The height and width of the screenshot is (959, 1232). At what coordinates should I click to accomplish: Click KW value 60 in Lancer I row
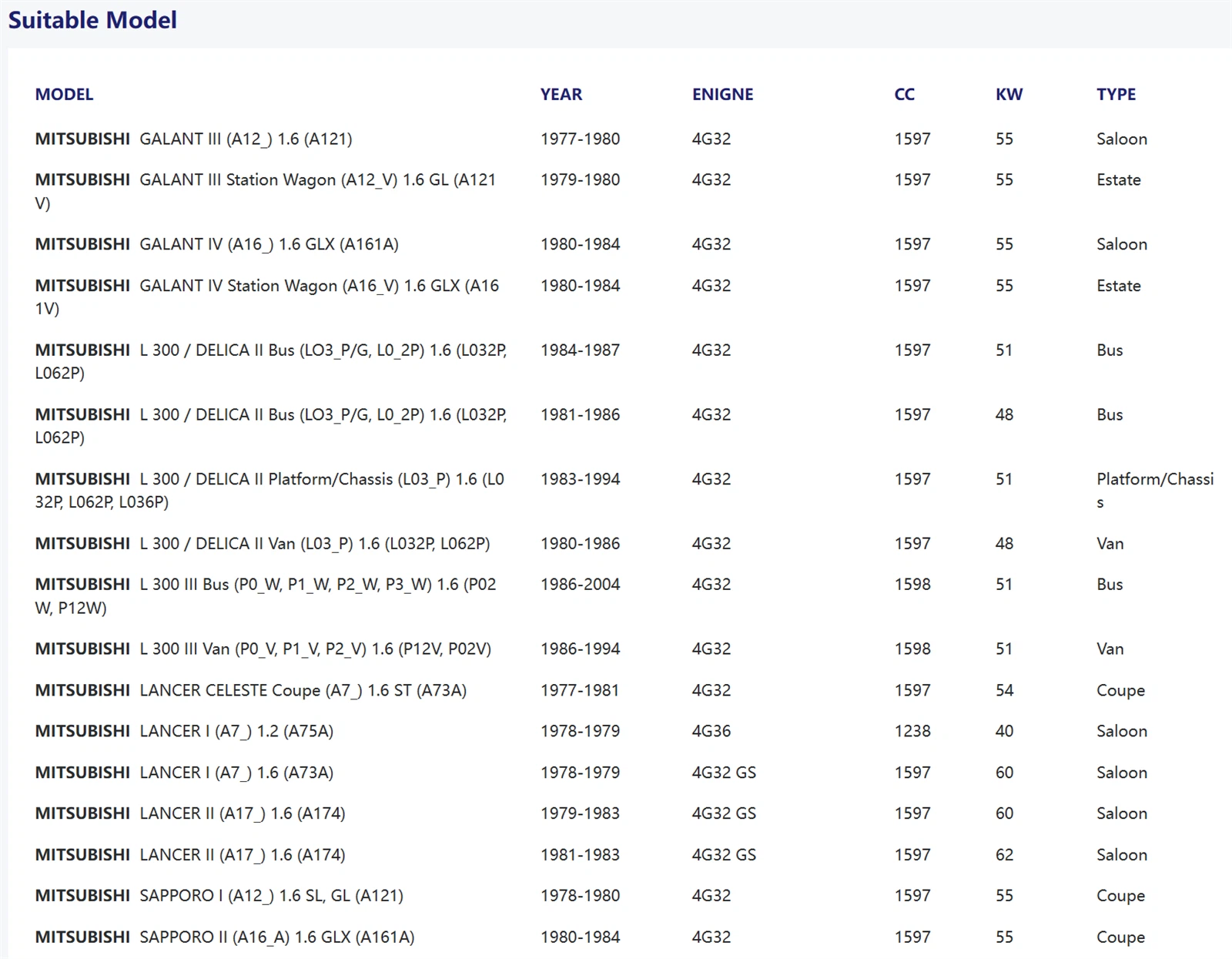click(x=1004, y=773)
